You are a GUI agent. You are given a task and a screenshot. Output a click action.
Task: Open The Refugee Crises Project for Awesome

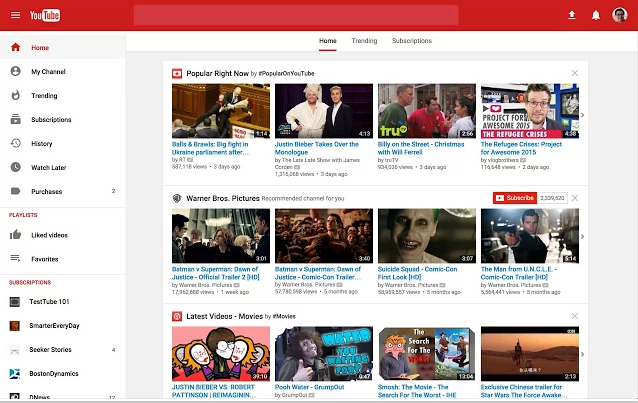[x=521, y=148]
